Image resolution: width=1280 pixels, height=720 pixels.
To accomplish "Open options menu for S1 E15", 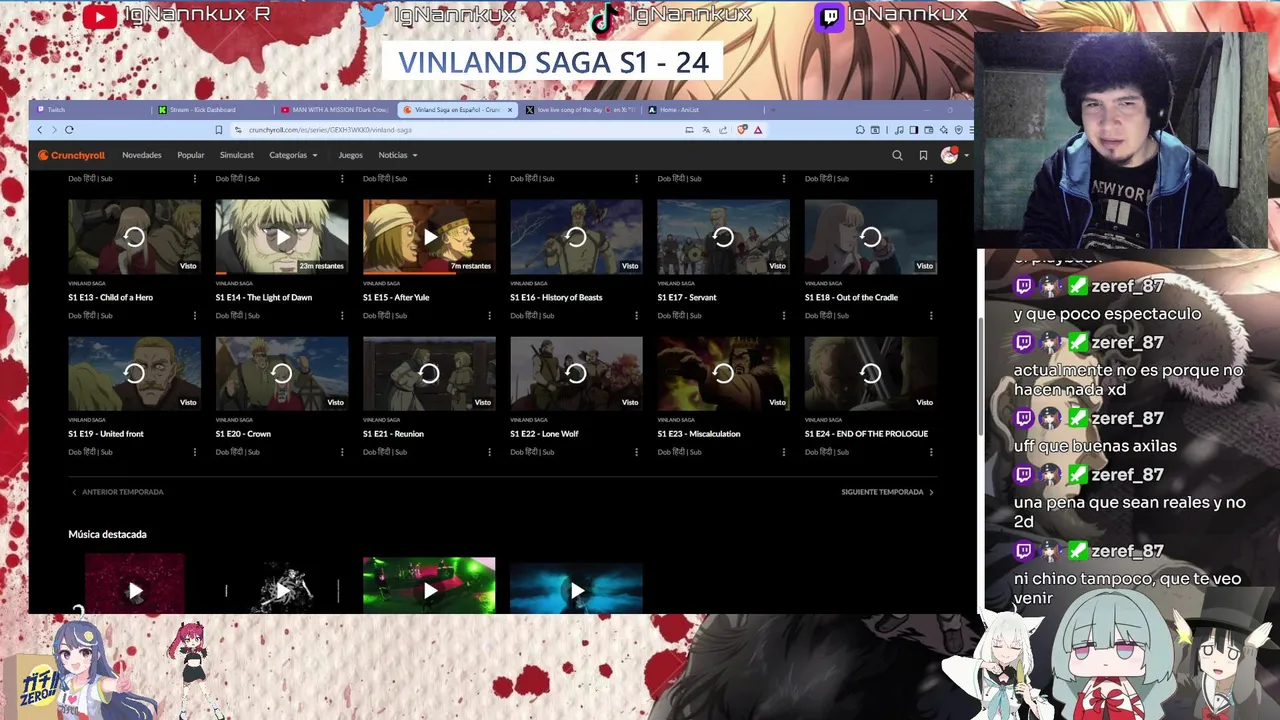I will tap(489, 316).
